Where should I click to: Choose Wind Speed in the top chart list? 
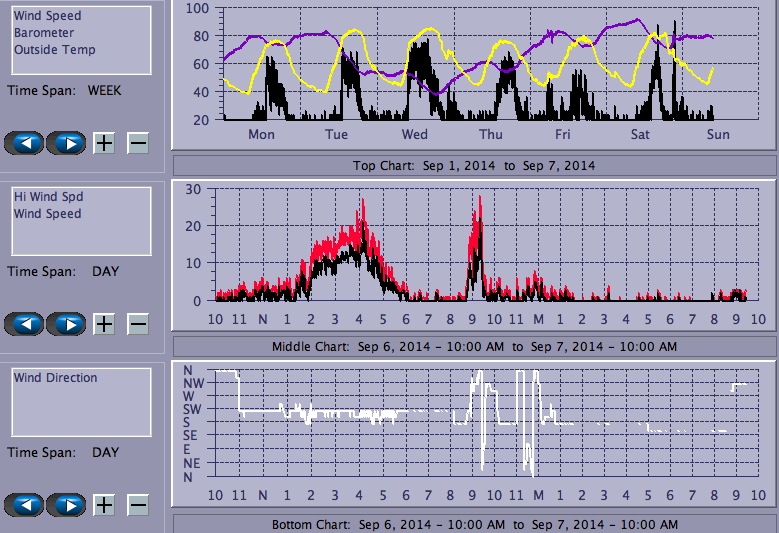coord(47,16)
